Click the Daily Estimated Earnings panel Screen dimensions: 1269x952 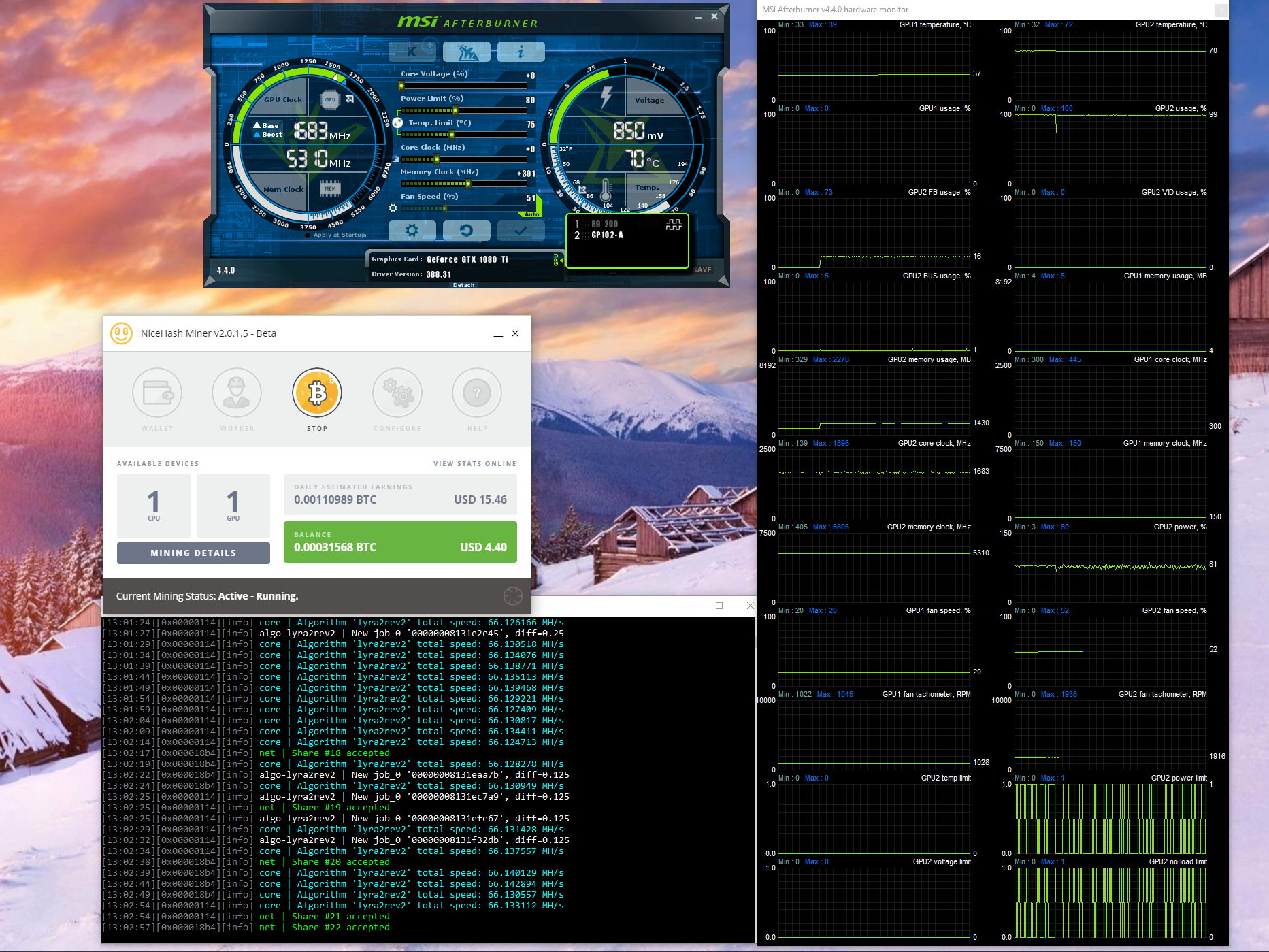click(x=400, y=495)
